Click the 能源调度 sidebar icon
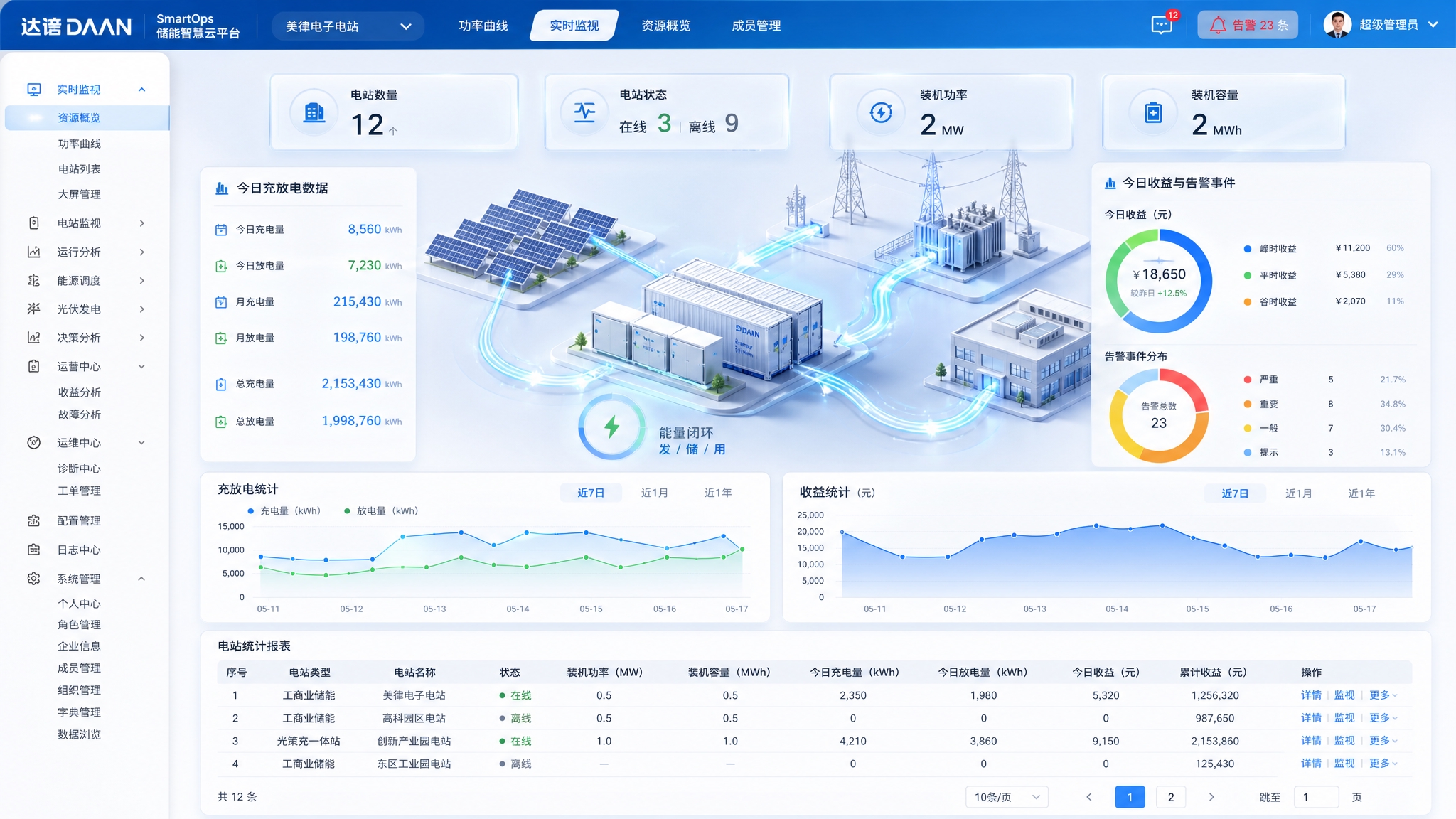Viewport: 1456px width, 819px height. tap(33, 281)
